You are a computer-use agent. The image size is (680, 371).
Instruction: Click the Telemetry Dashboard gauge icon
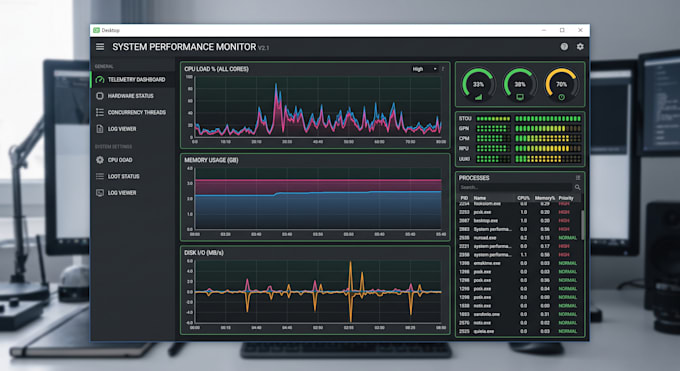click(100, 79)
